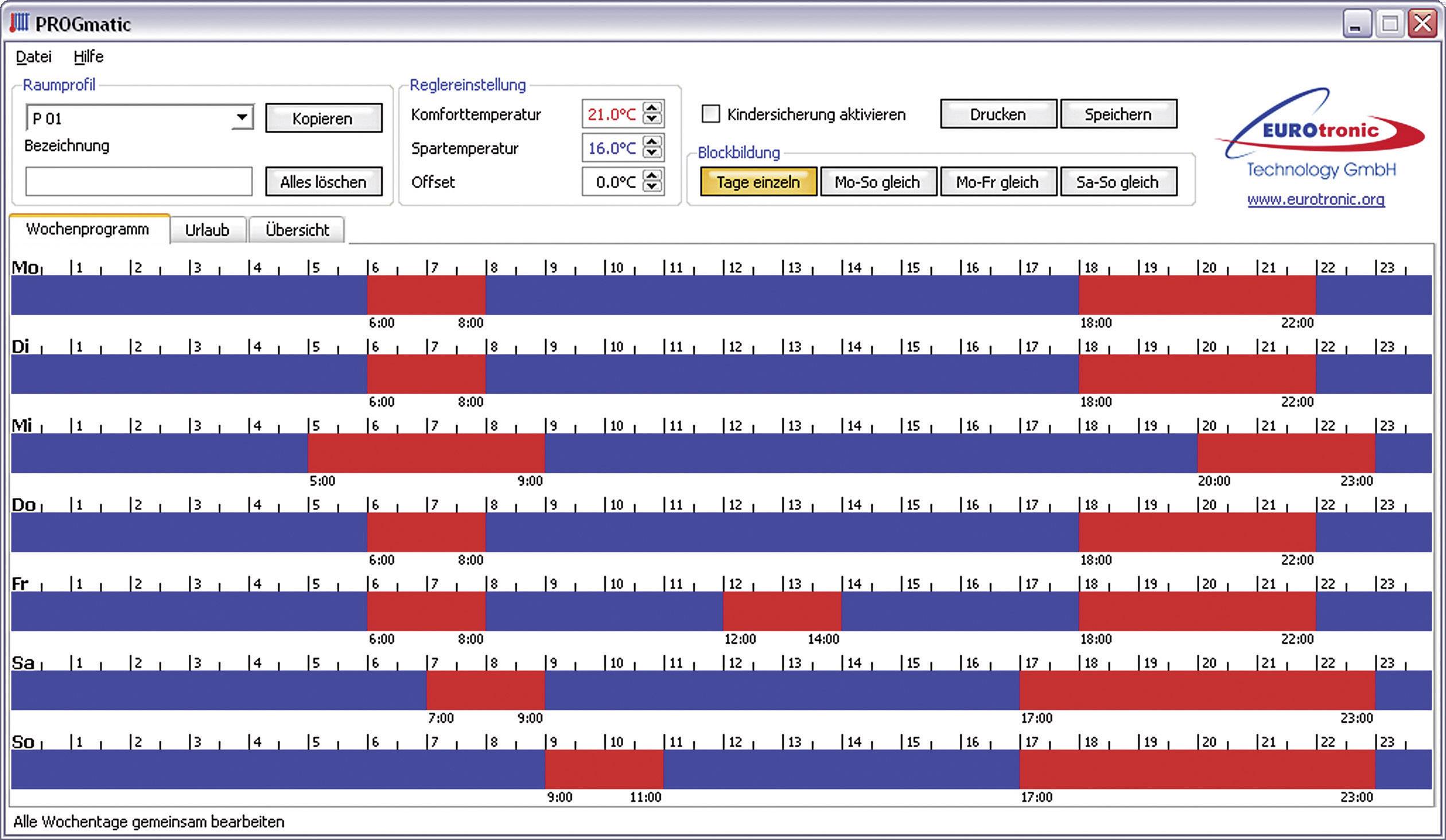Screen dimensions: 1446x840
Task: Switch block mode to Sa-So gleich
Action: click(x=1118, y=182)
